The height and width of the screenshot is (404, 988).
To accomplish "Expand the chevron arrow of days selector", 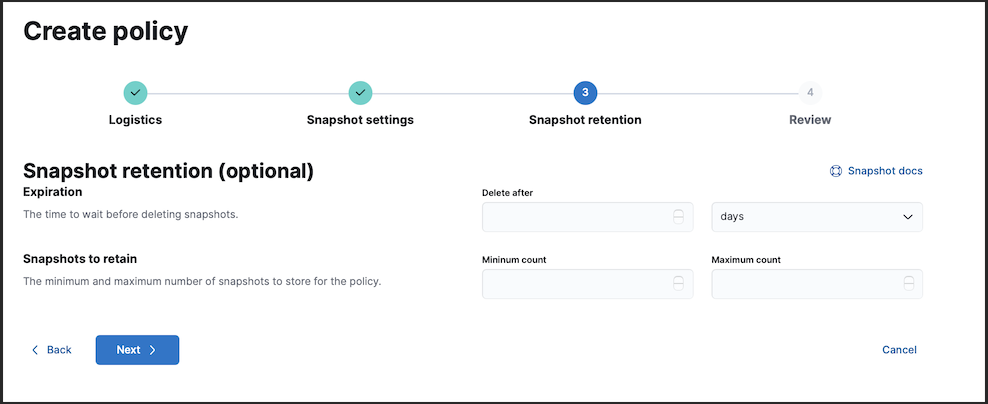I will 907,216.
